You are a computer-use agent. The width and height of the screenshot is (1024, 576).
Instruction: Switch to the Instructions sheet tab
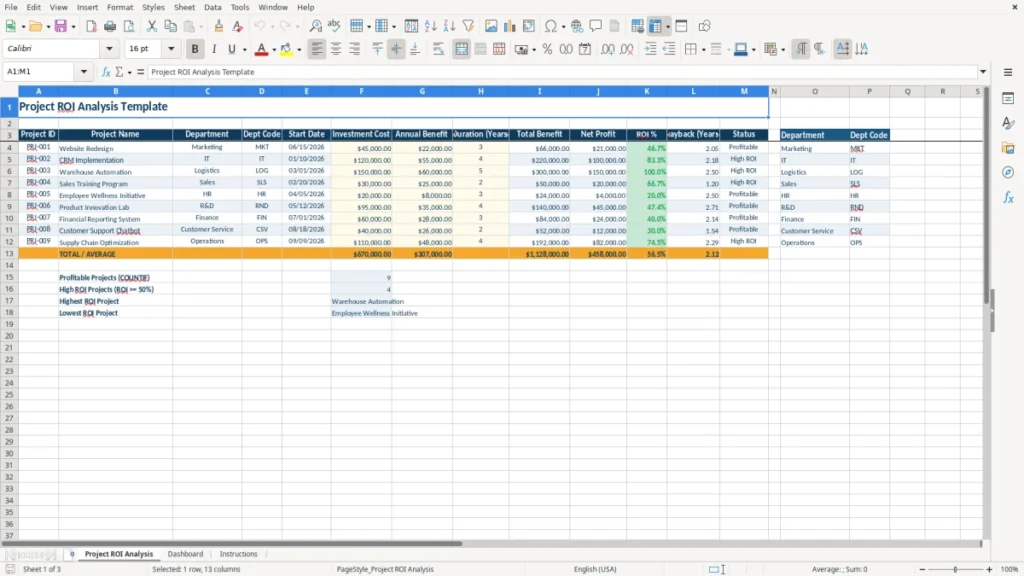tap(238, 554)
